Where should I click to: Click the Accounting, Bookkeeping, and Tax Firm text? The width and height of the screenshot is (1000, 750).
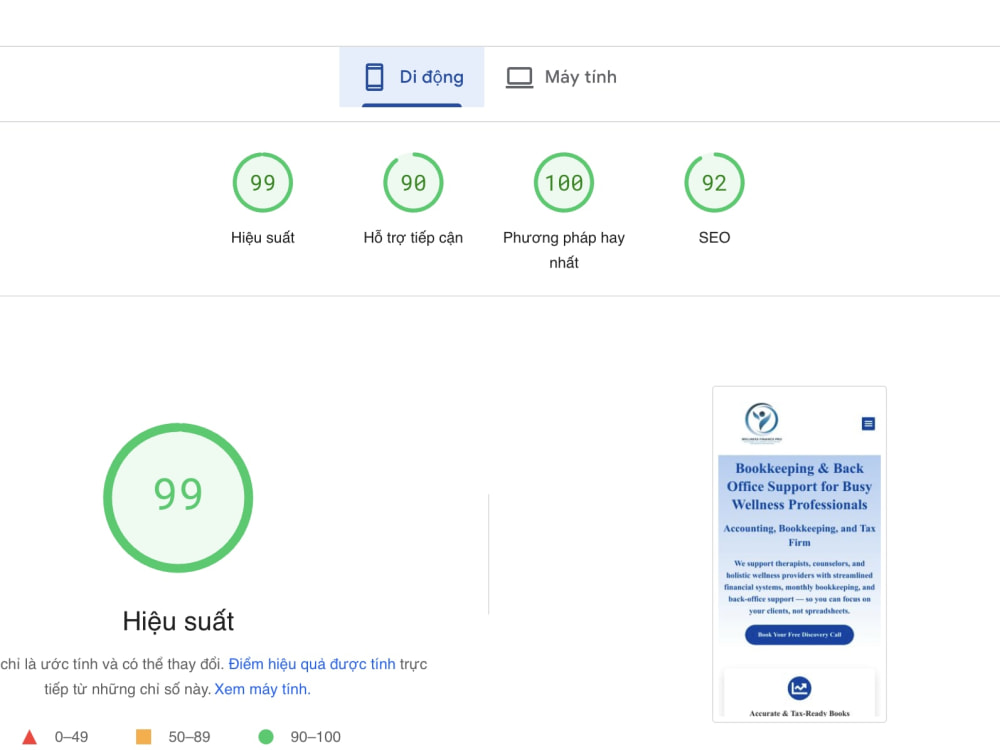coord(799,535)
